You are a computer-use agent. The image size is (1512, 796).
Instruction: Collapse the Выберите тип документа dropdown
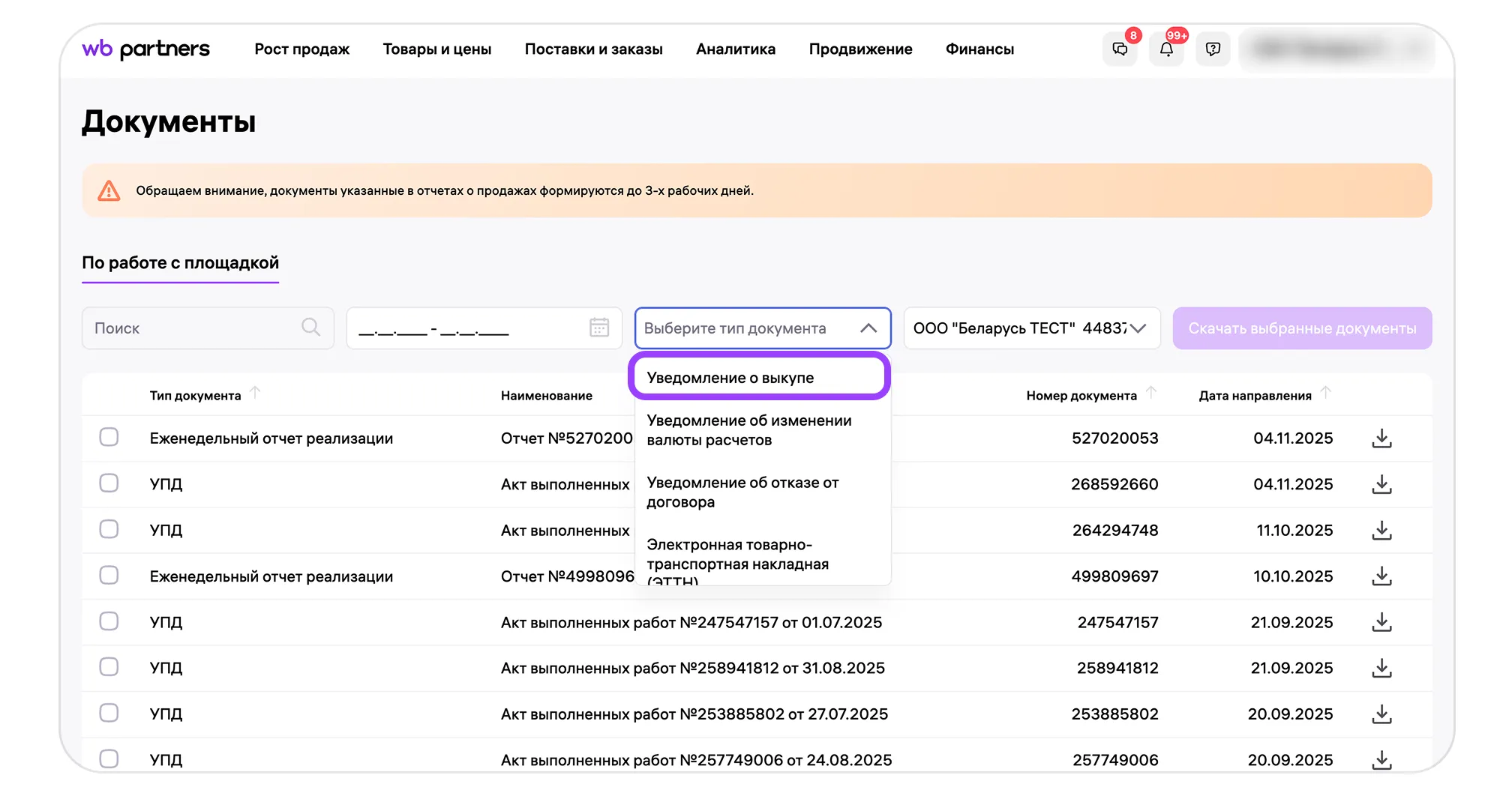tap(868, 328)
